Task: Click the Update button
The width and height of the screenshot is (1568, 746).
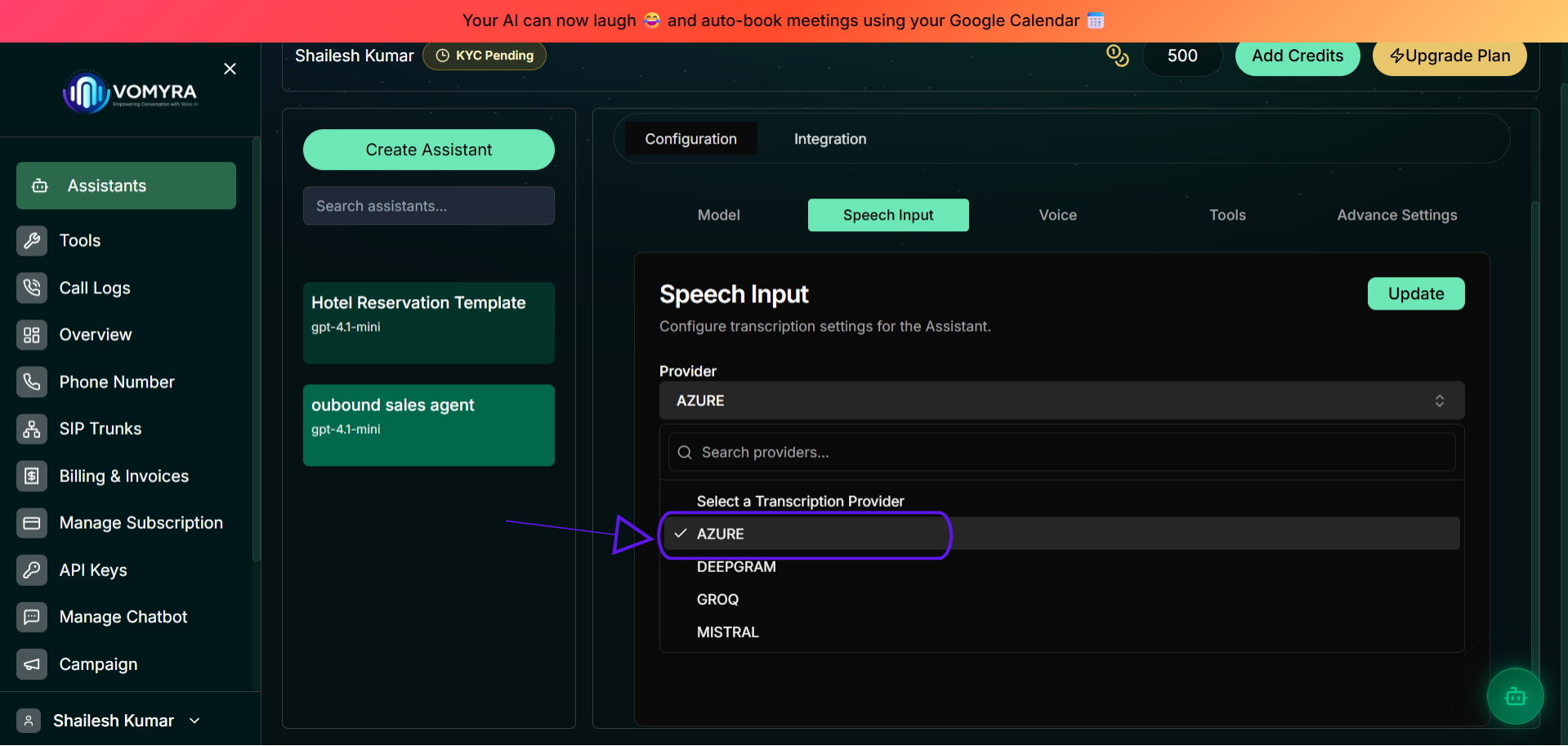Action: click(1416, 293)
